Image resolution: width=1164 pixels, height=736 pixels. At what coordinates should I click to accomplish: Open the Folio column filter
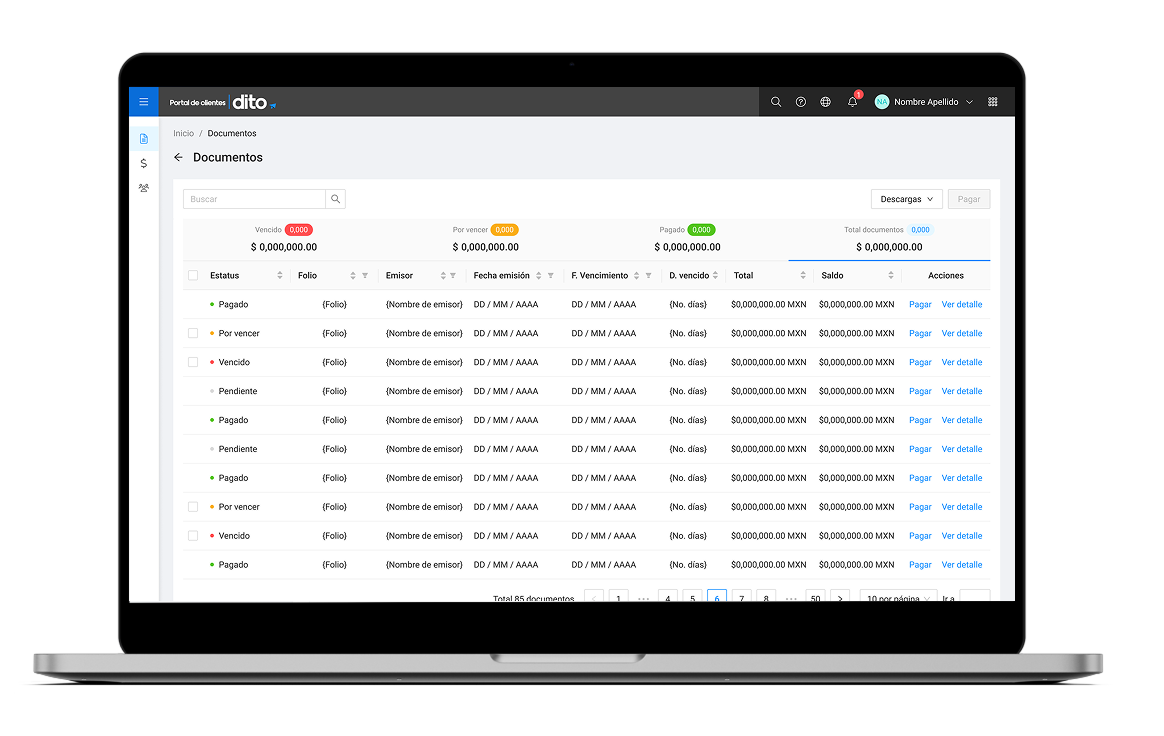click(x=365, y=276)
